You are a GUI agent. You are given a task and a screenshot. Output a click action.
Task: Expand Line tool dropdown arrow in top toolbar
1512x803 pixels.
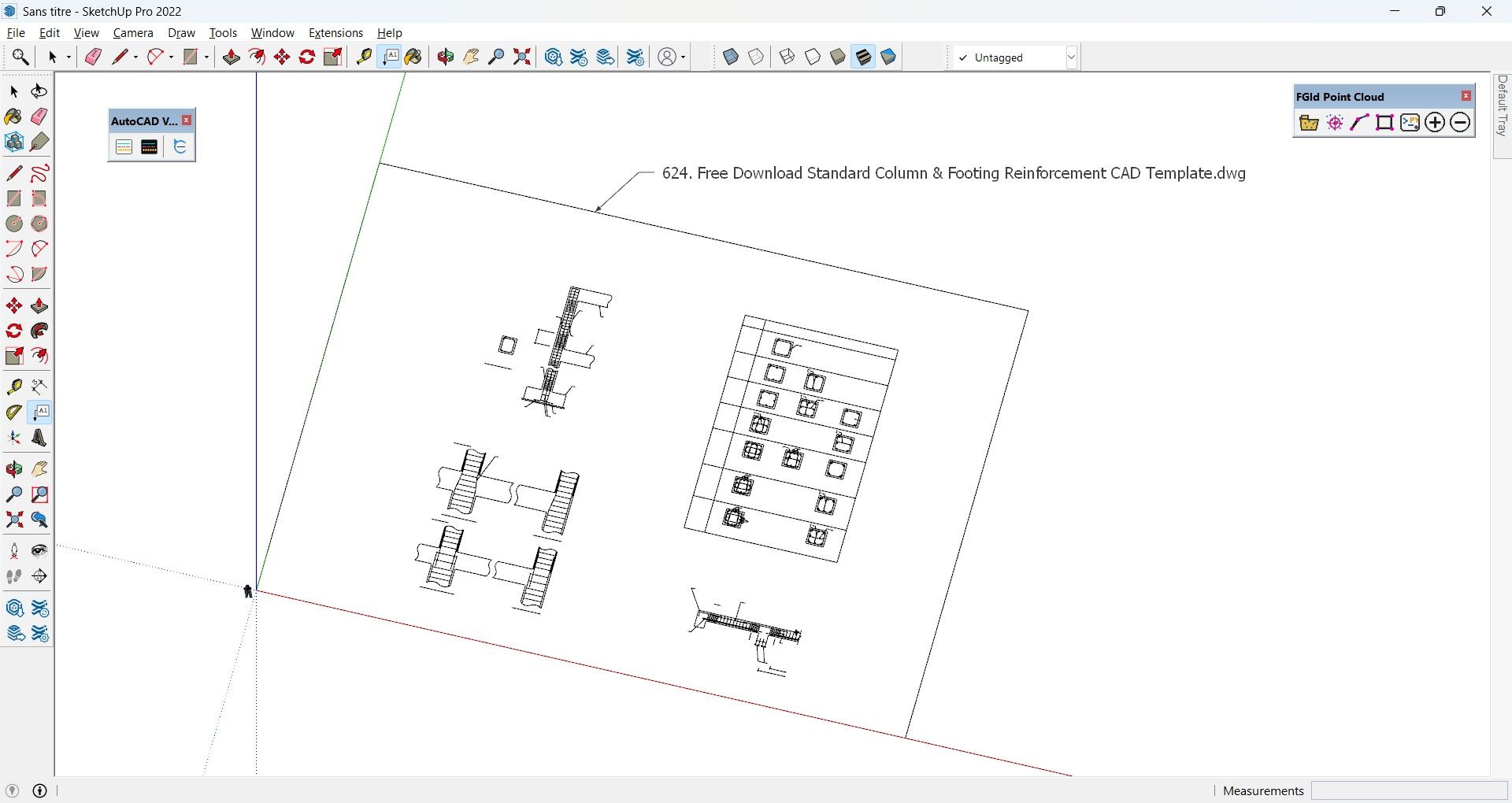[135, 57]
